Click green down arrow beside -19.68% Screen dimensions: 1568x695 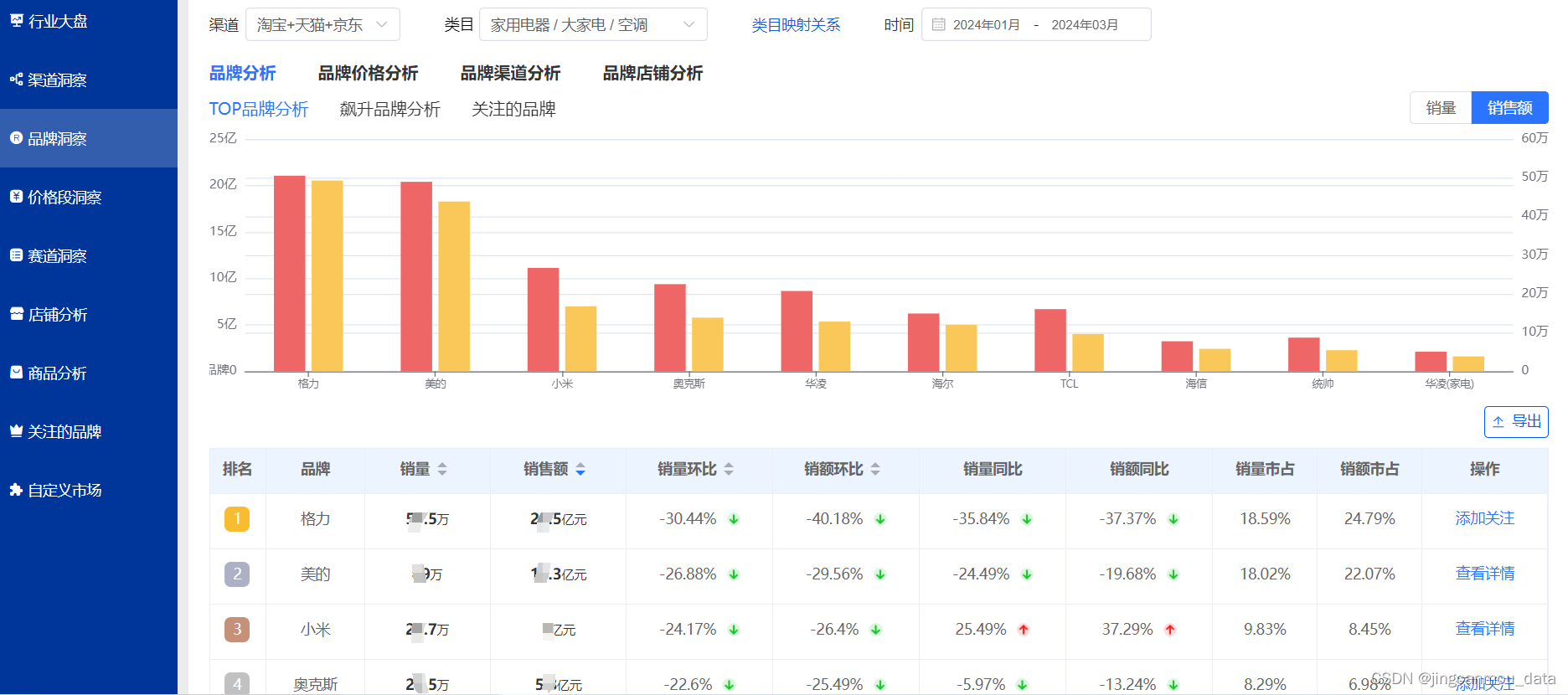click(1173, 574)
